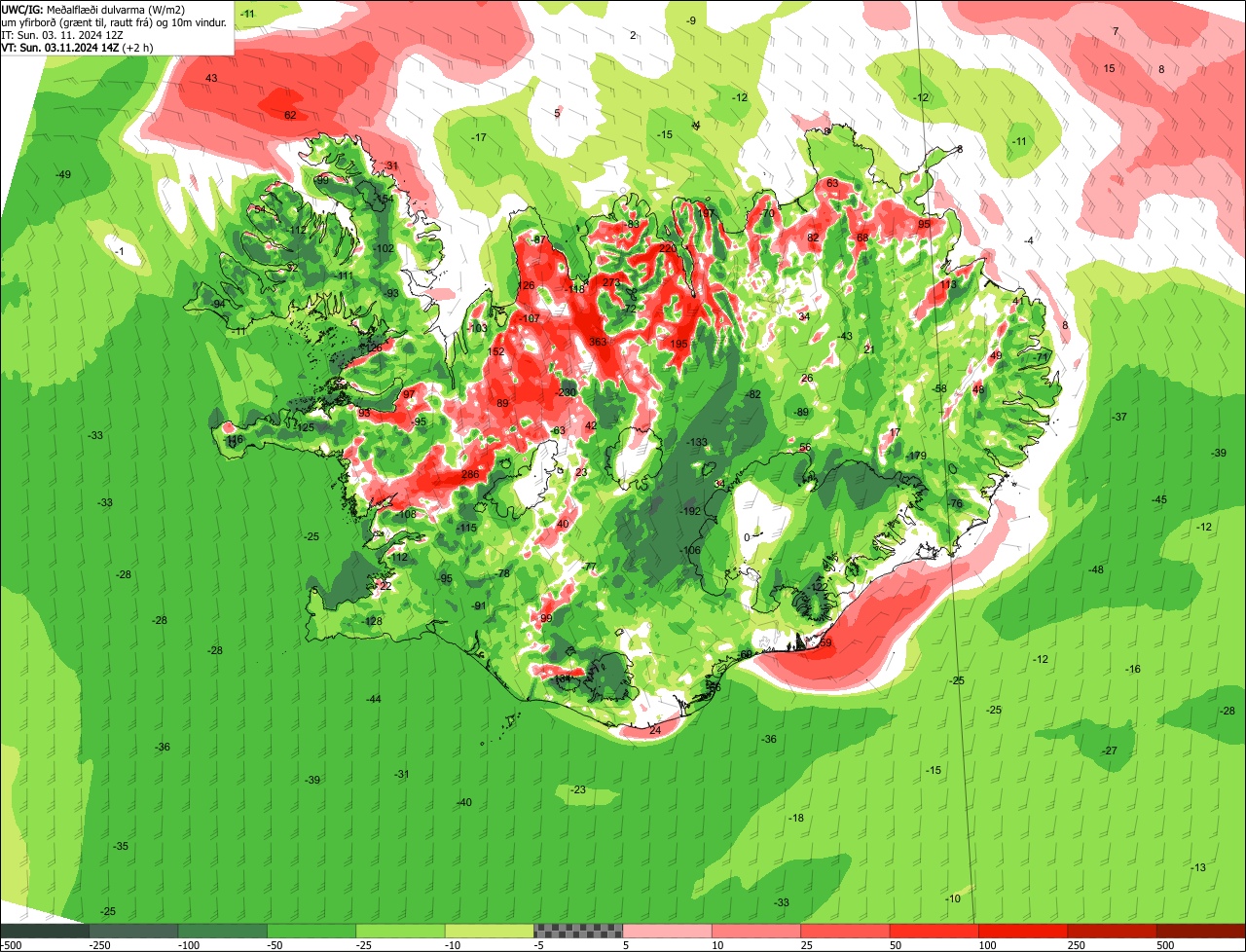Click the map value '0' on the glacier
Viewport: 1246px width, 952px height.
[747, 536]
